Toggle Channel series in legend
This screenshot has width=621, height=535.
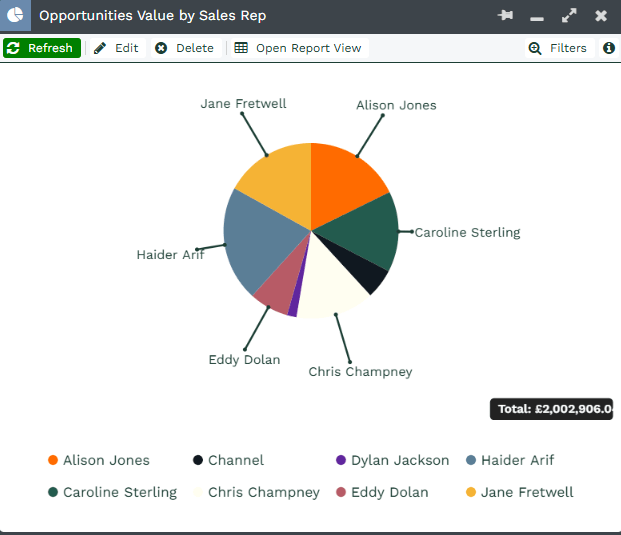[x=228, y=460]
